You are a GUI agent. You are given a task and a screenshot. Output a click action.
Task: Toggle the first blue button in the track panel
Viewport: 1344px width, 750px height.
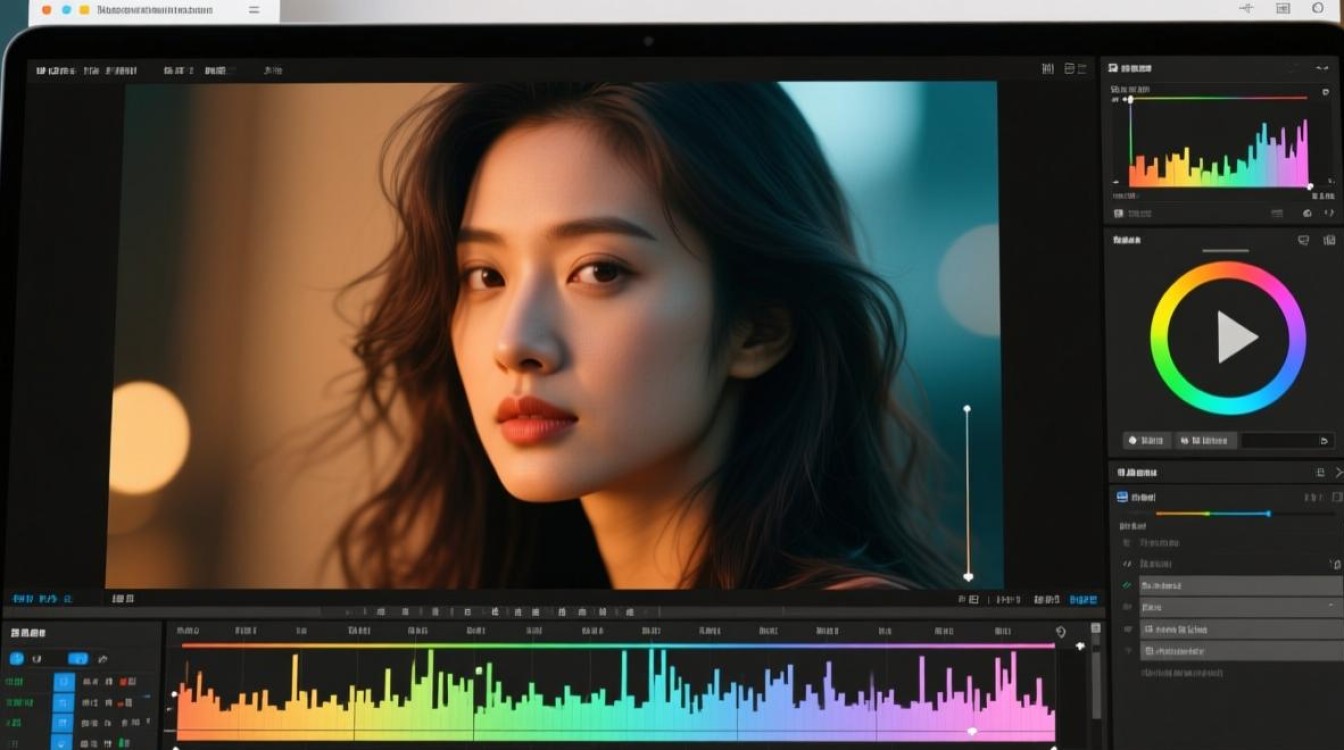(x=16, y=658)
